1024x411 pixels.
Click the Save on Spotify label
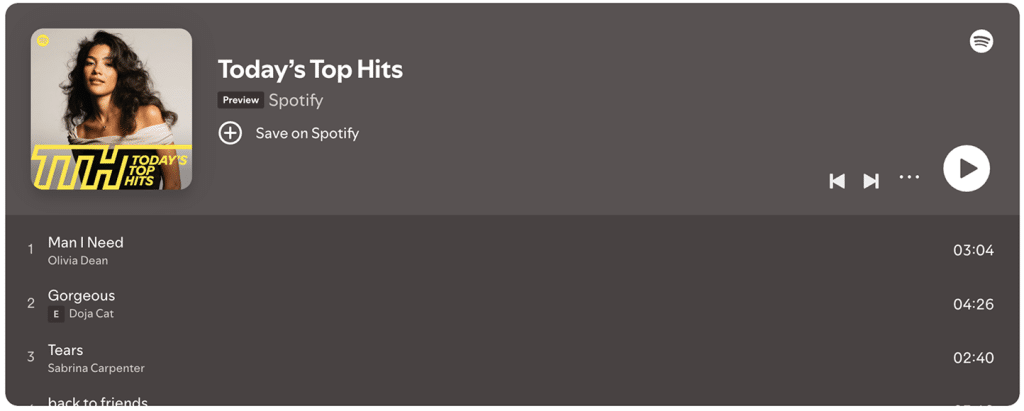(x=307, y=133)
